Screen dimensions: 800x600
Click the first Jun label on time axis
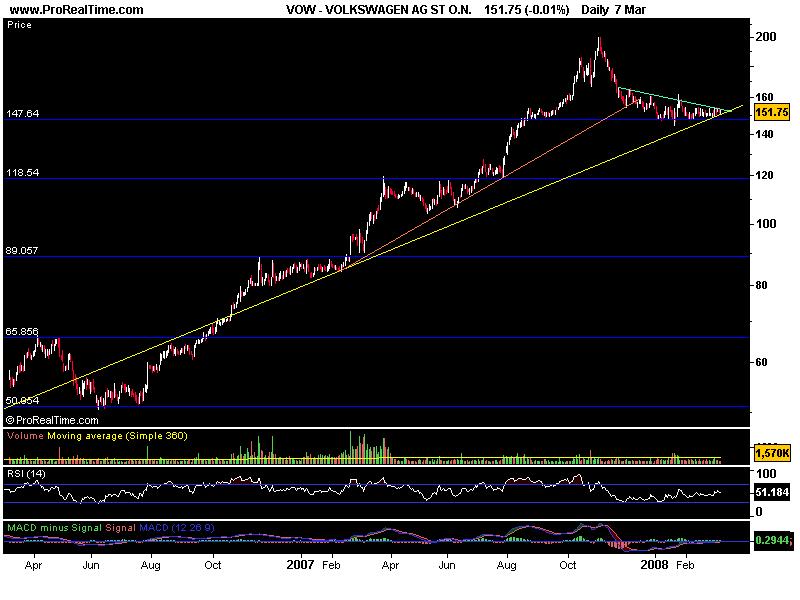[x=91, y=565]
